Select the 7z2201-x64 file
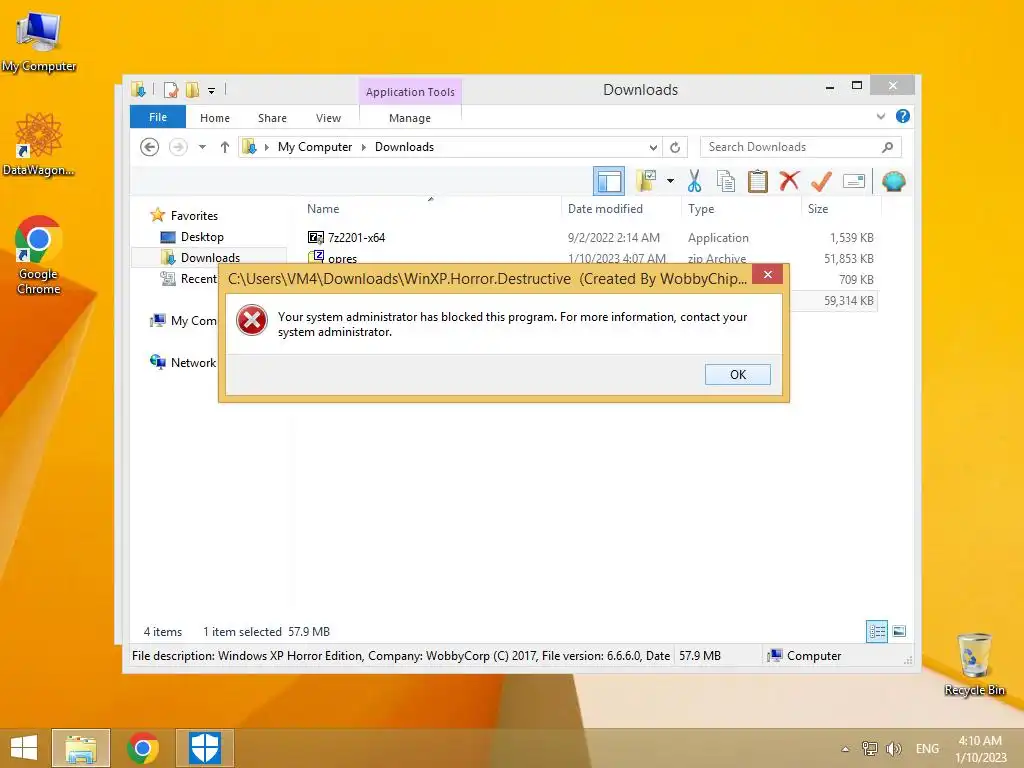This screenshot has width=1024, height=768. tap(356, 238)
